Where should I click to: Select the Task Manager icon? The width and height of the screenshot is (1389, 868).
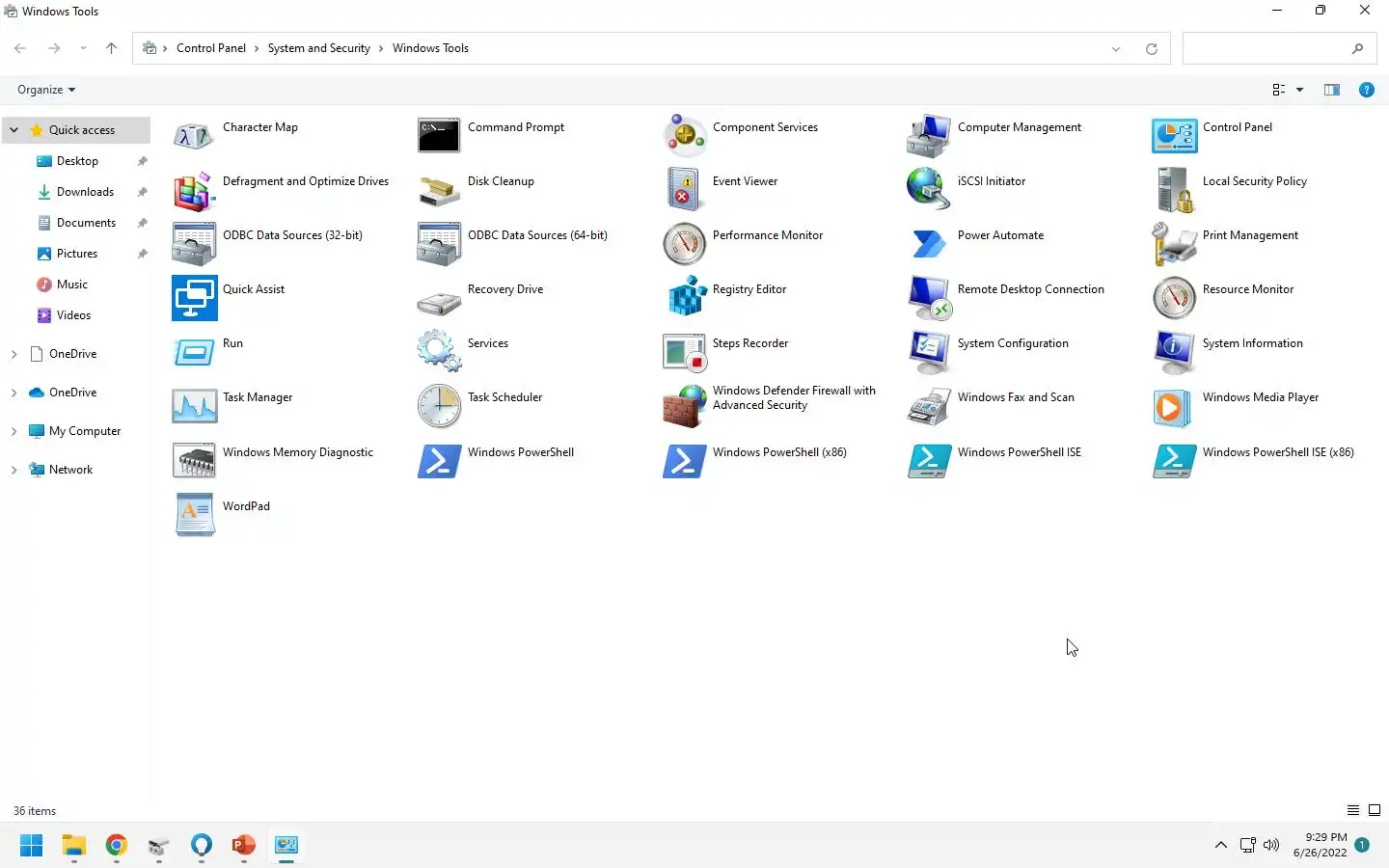pos(194,406)
